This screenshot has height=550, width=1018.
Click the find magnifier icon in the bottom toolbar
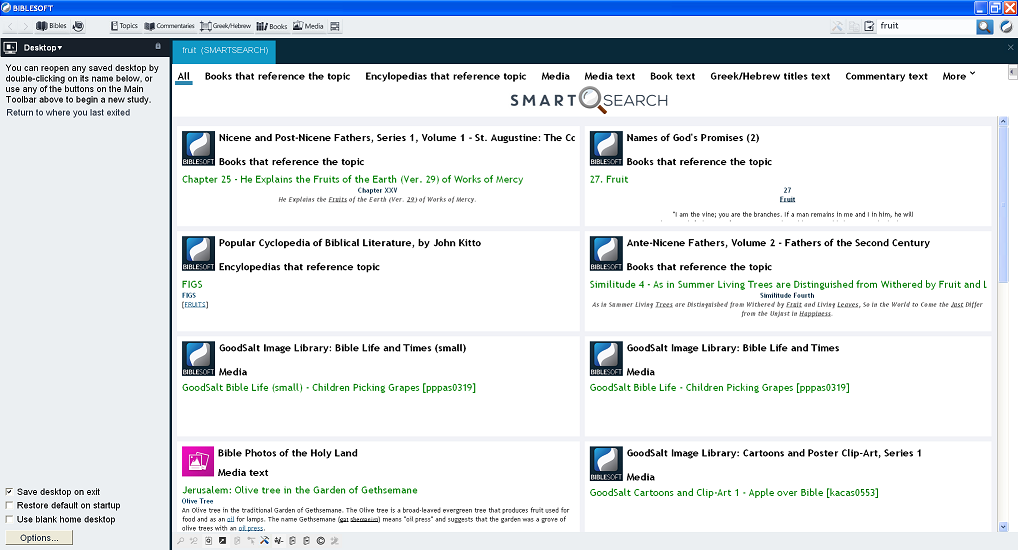point(180,541)
